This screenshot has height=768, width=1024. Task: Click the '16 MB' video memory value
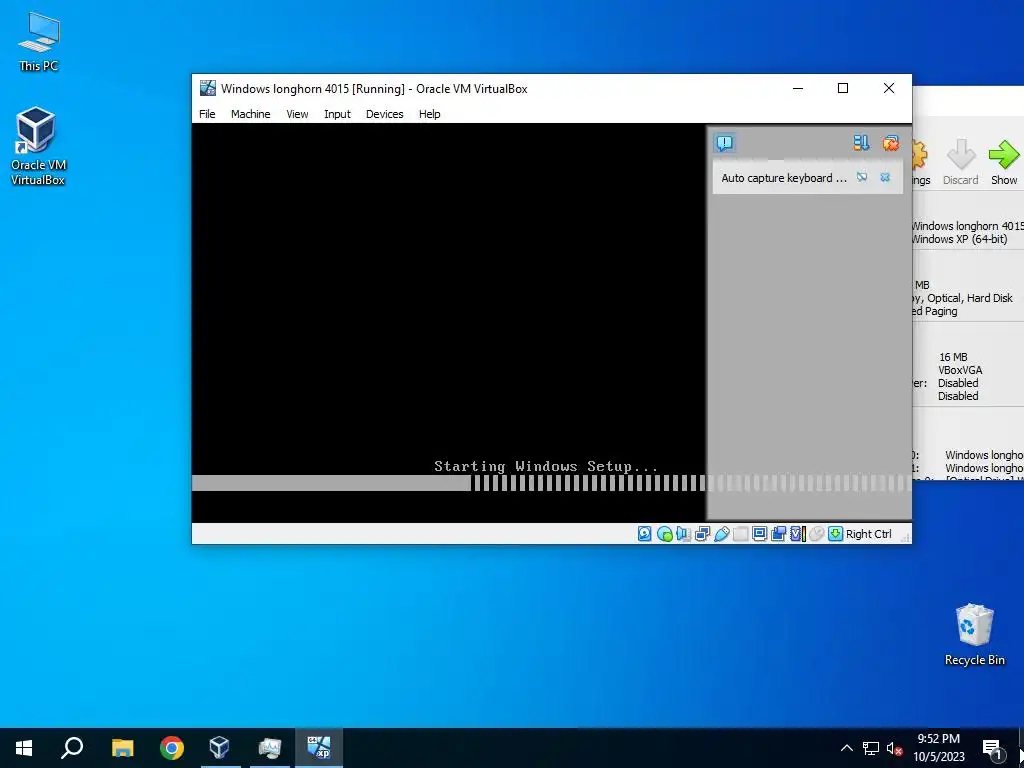(953, 357)
